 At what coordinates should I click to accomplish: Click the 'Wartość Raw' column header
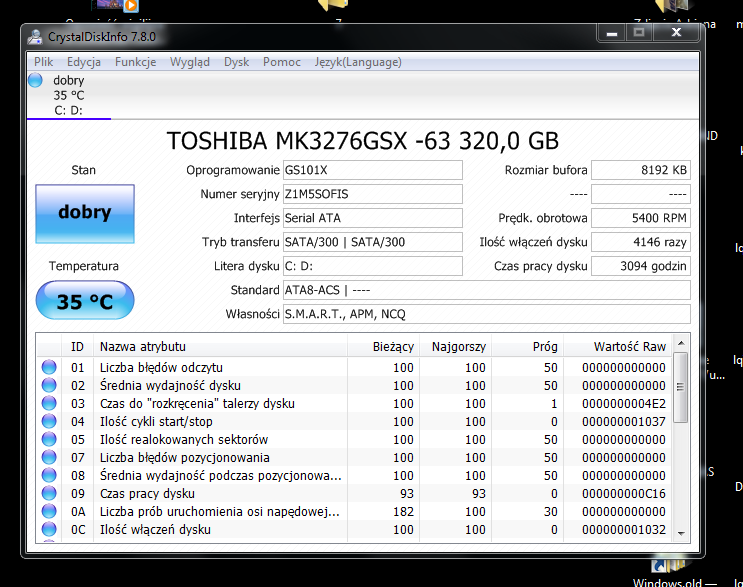coord(617,346)
